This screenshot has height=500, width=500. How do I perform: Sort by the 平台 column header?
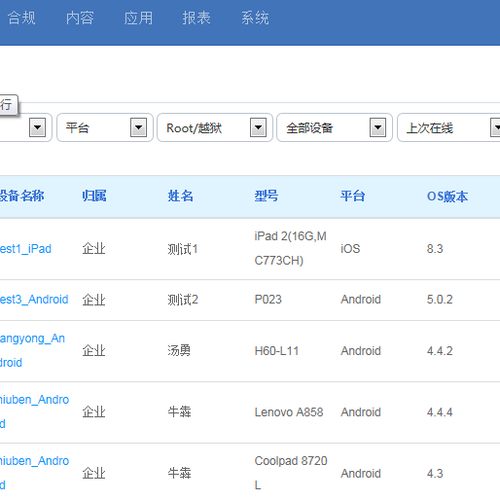(x=353, y=196)
